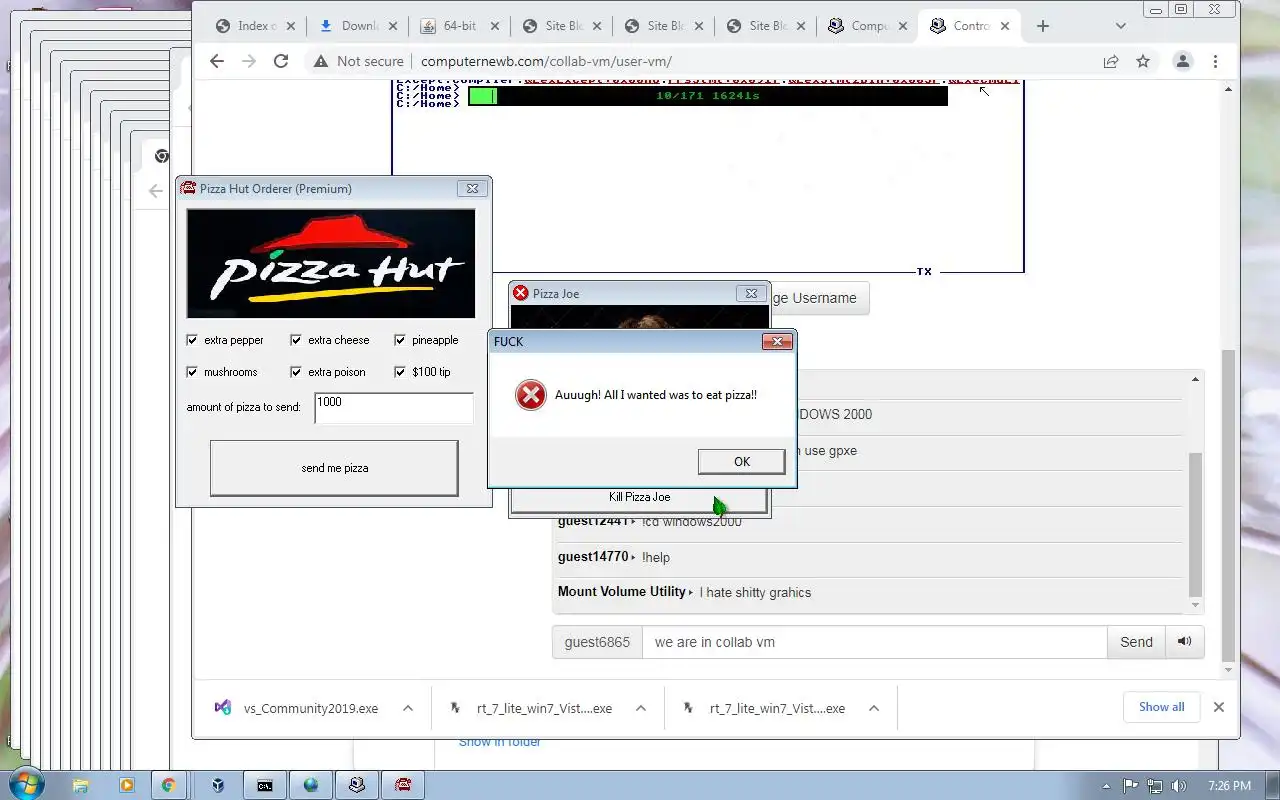Screen dimensions: 1280x800
Task: Switch to the first Site Blocked tab
Action: (x=562, y=26)
